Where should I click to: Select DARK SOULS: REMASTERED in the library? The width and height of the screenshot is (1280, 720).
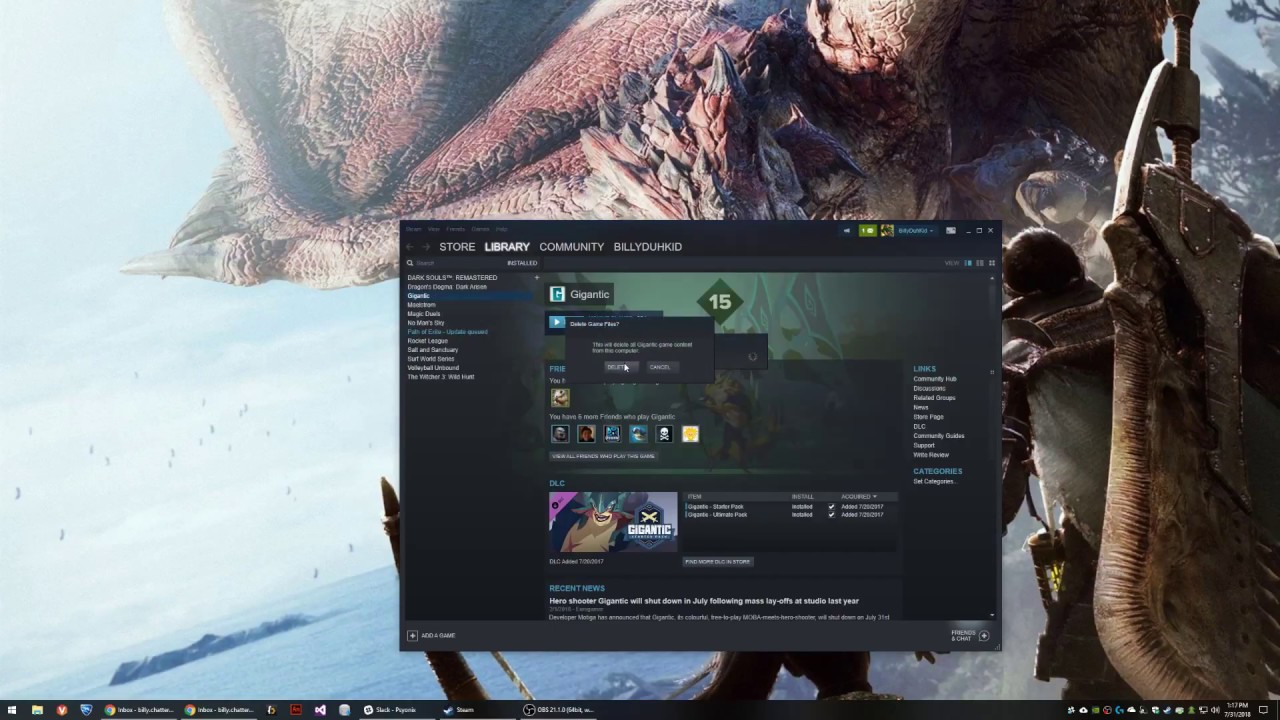pyautogui.click(x=452, y=278)
